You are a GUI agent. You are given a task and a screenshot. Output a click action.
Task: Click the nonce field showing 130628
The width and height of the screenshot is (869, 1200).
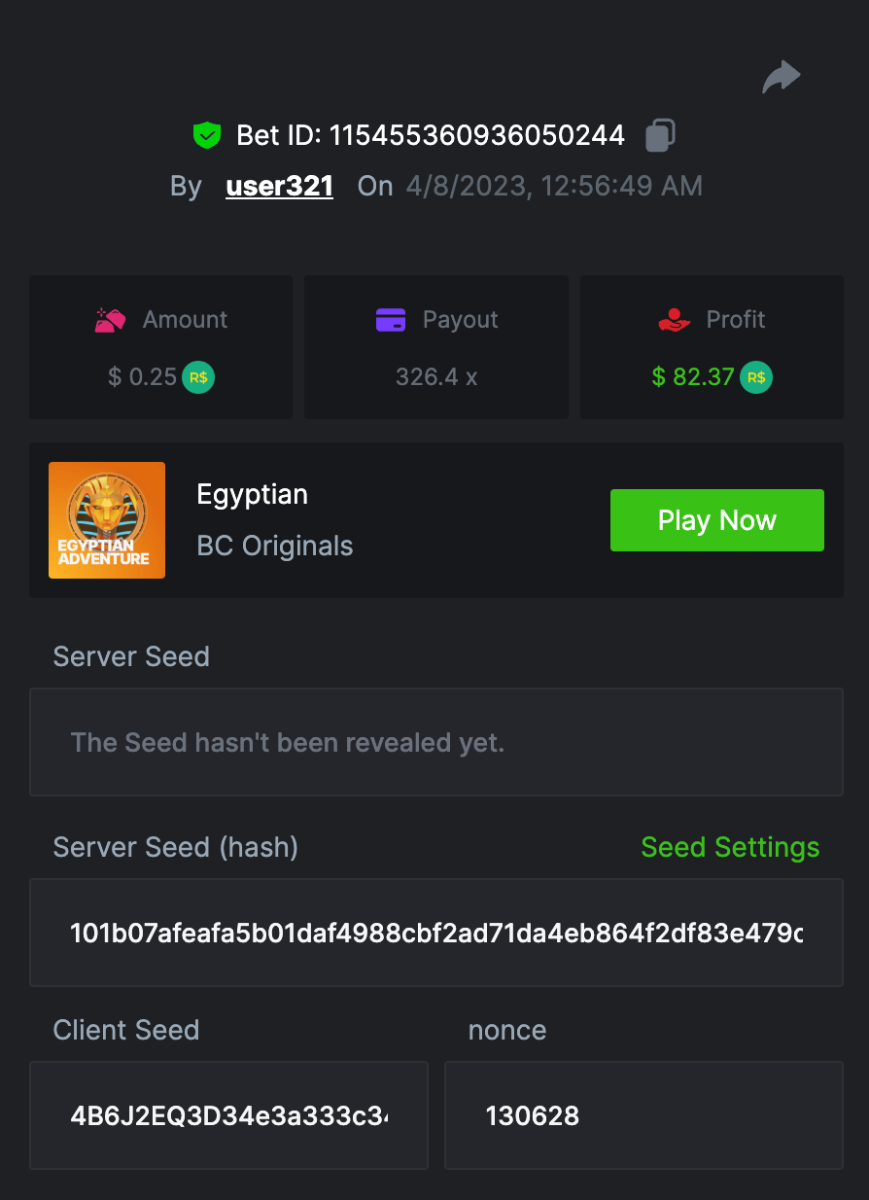pos(643,1115)
